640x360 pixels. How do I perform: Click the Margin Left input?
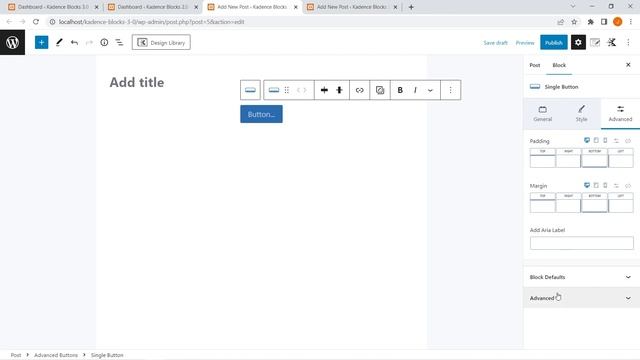621,206
